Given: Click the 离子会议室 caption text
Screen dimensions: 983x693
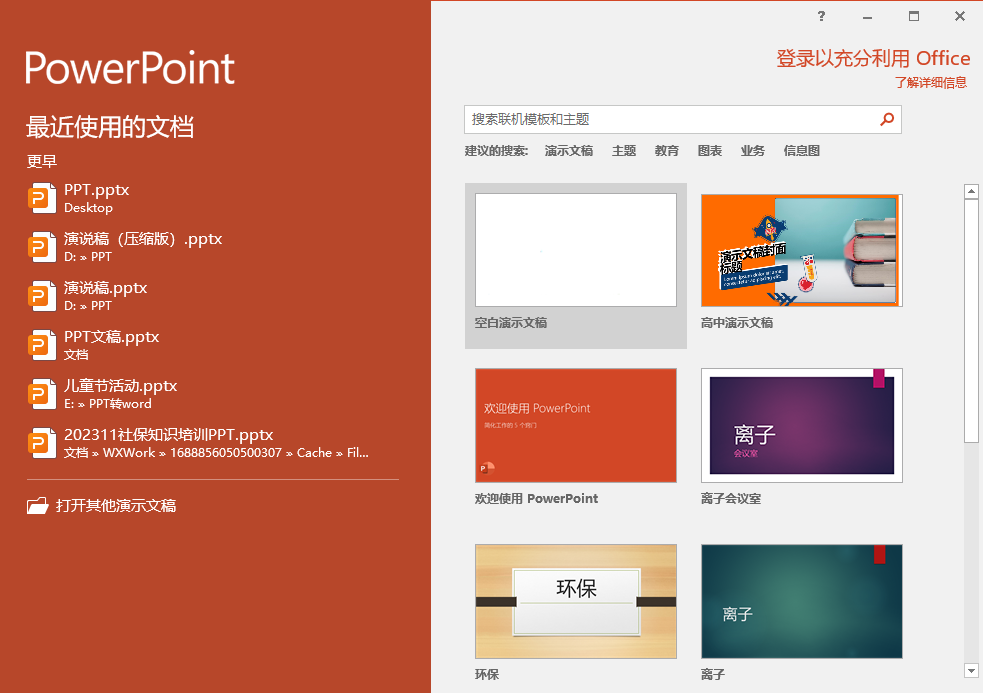Looking at the screenshot, I should pyautogui.click(x=731, y=499).
